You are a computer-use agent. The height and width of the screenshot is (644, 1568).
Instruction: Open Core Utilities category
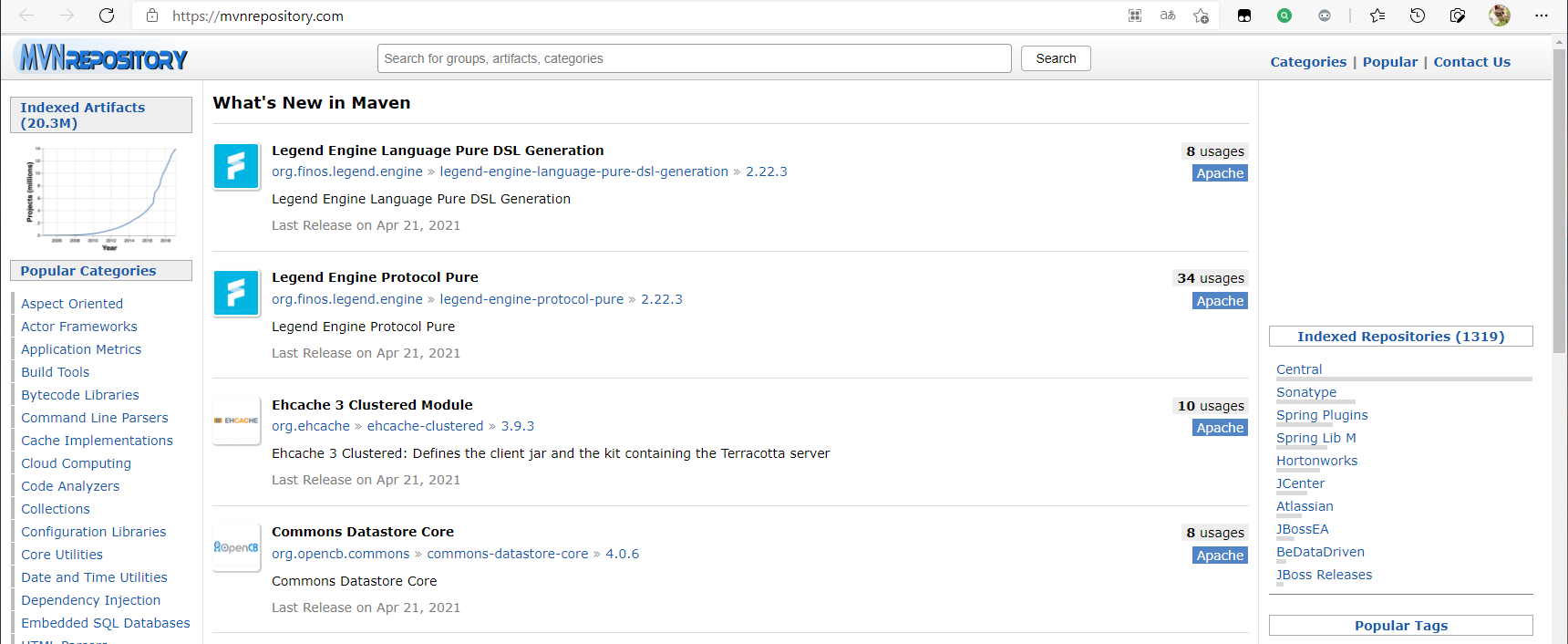[62, 555]
